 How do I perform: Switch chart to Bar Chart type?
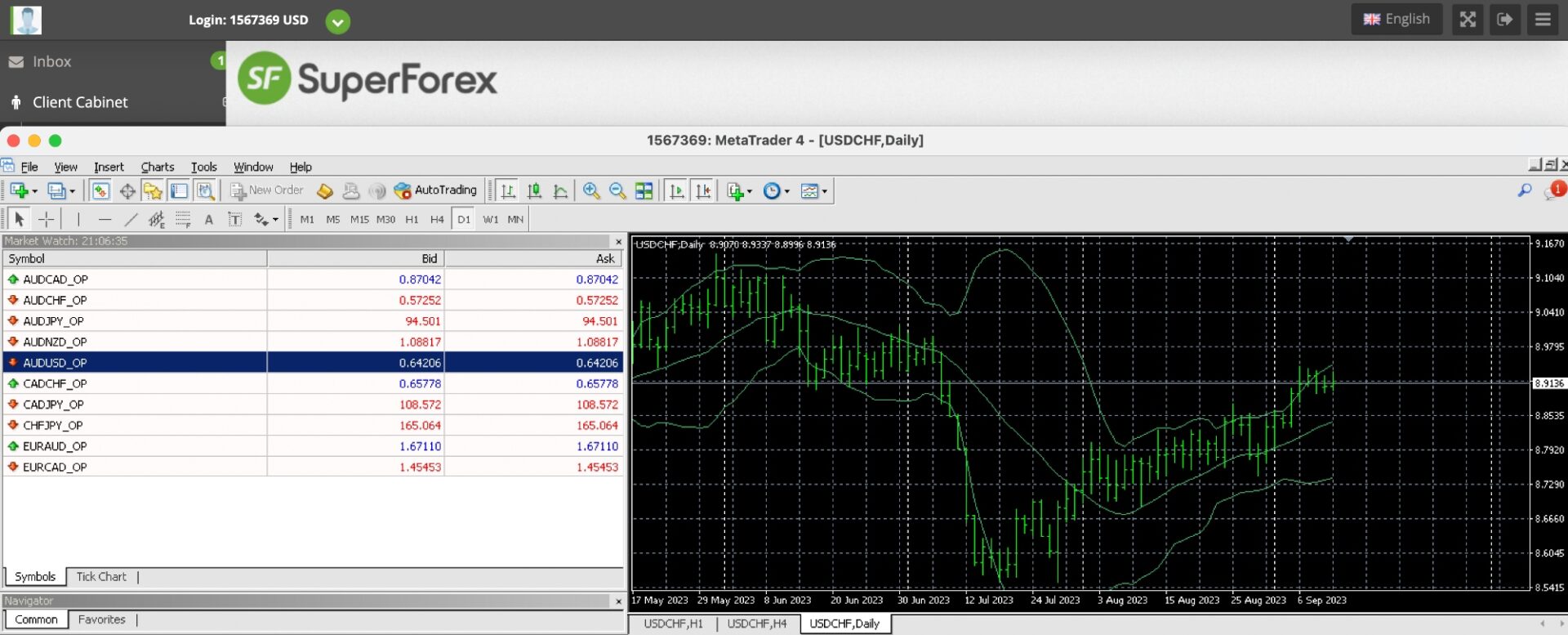(x=508, y=191)
